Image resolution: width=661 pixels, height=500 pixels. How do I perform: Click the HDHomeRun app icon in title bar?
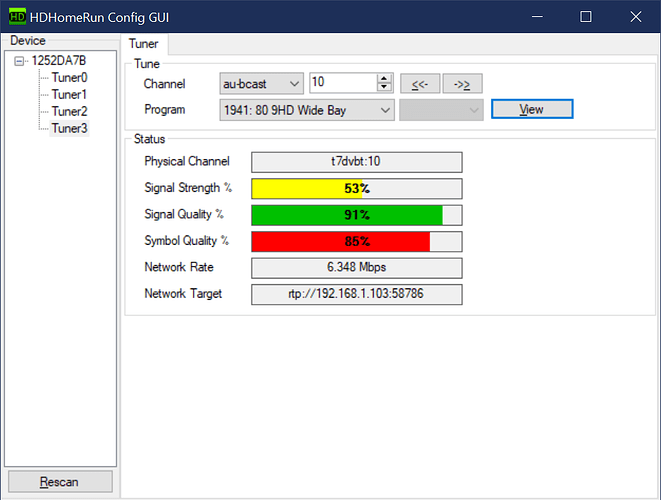point(17,17)
